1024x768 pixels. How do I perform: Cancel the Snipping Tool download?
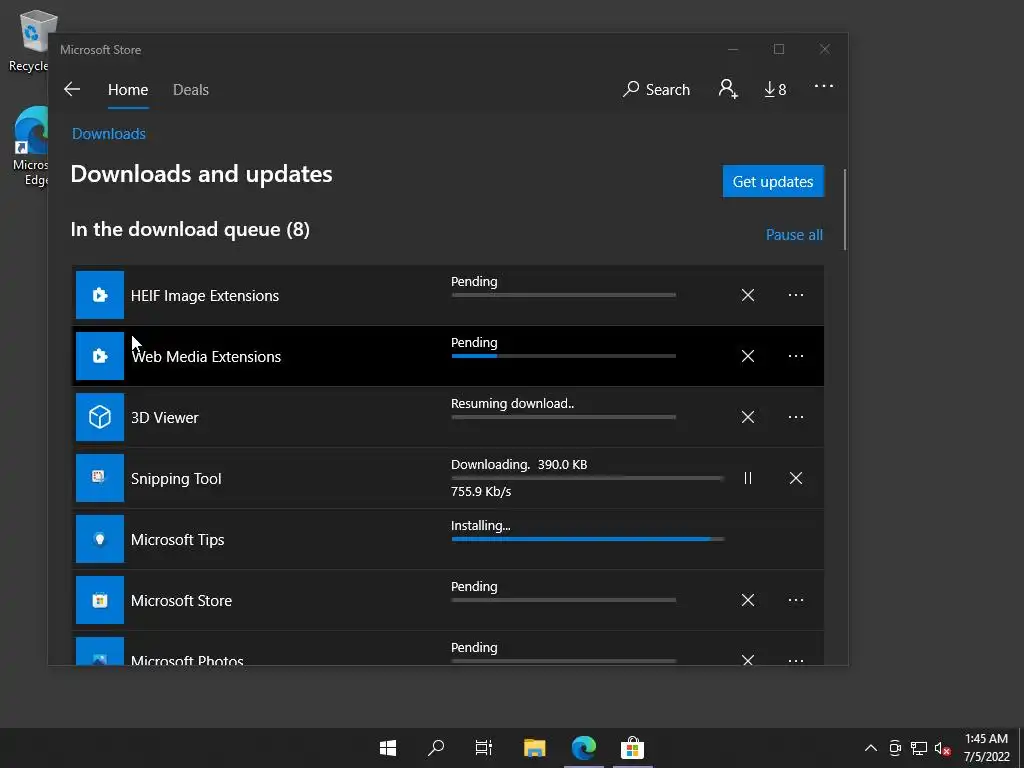(x=795, y=478)
